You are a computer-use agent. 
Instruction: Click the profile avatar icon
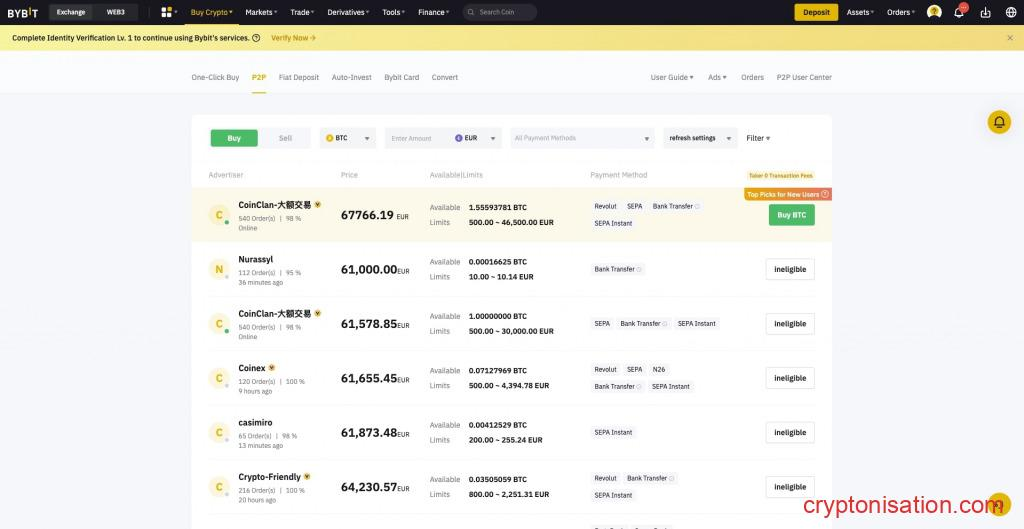[x=934, y=12]
